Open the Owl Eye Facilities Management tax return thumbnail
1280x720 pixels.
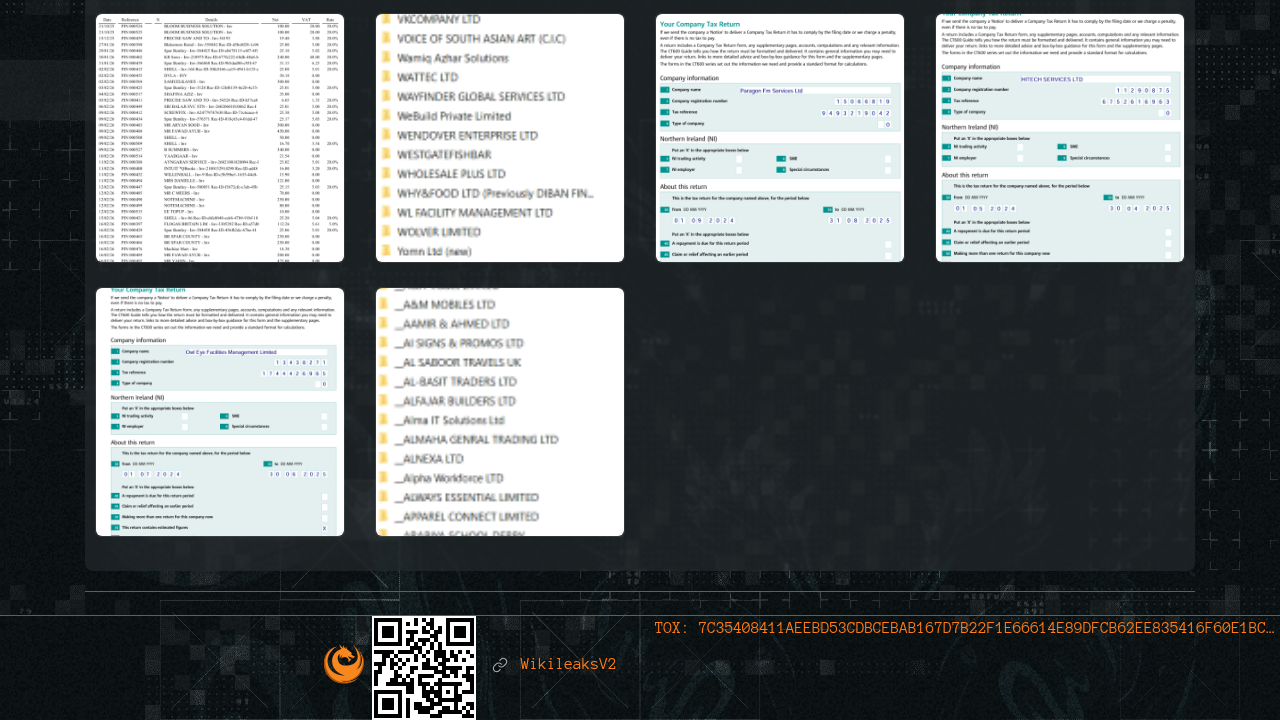220,412
